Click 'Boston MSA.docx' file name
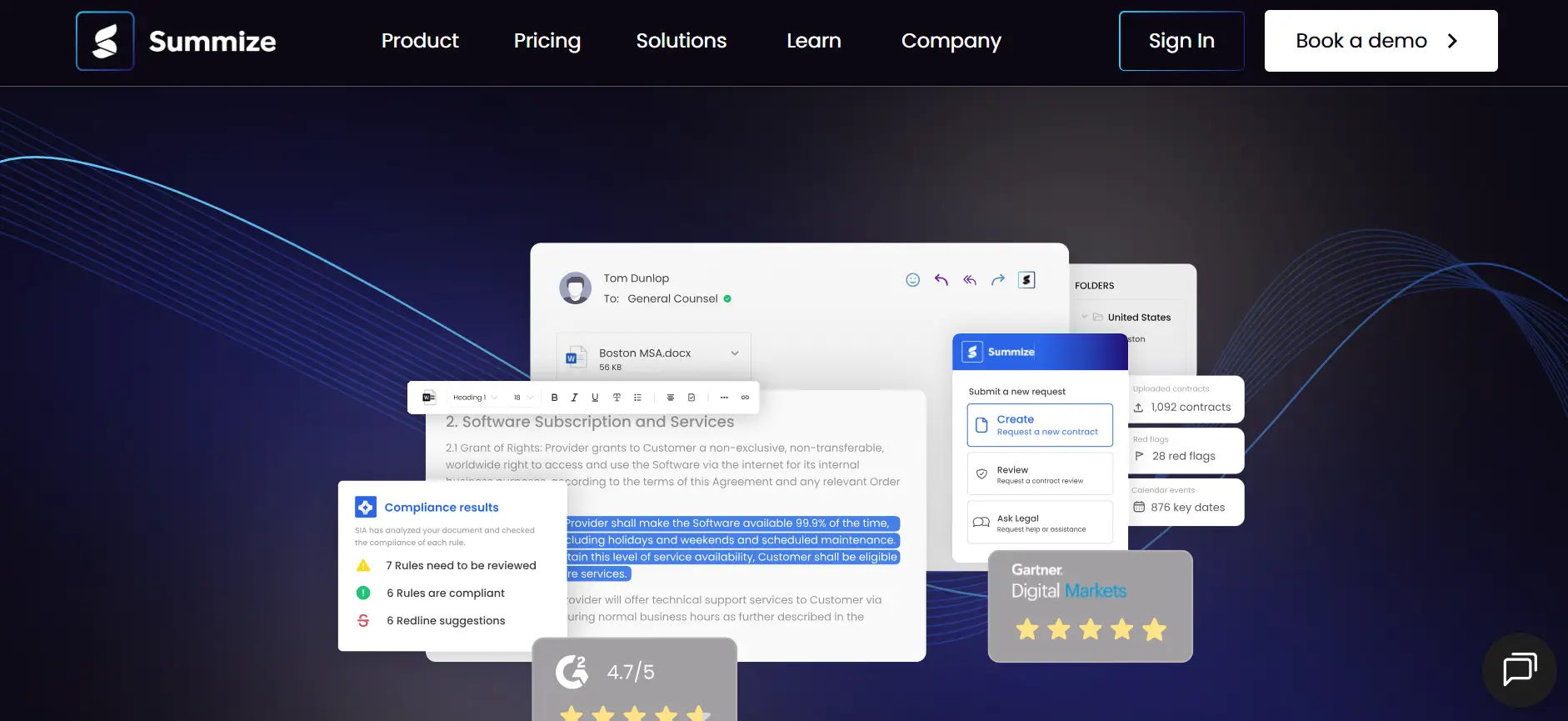Viewport: 1568px width, 721px height. tap(645, 353)
